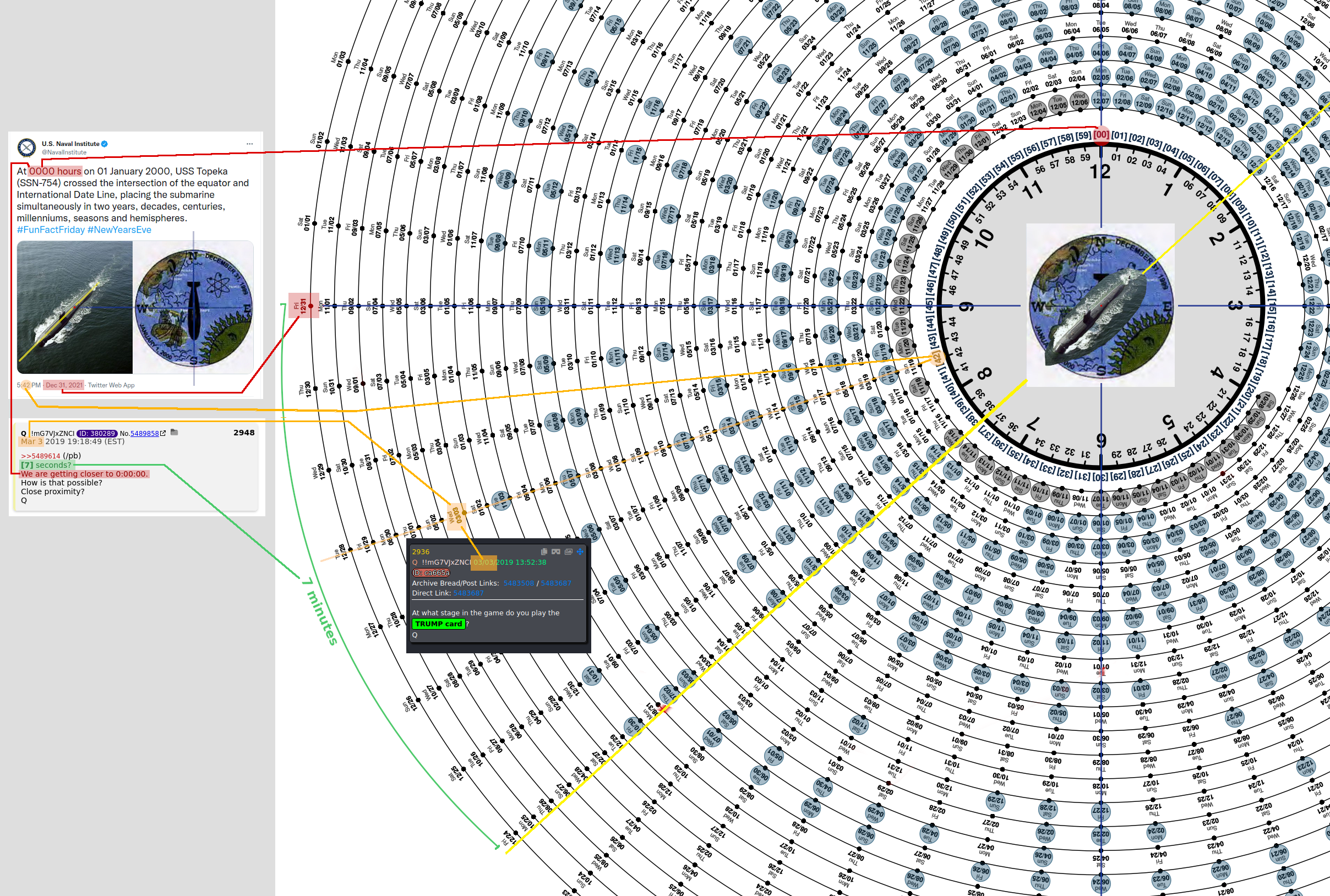Open the compass emblem image in tweet

194,308
